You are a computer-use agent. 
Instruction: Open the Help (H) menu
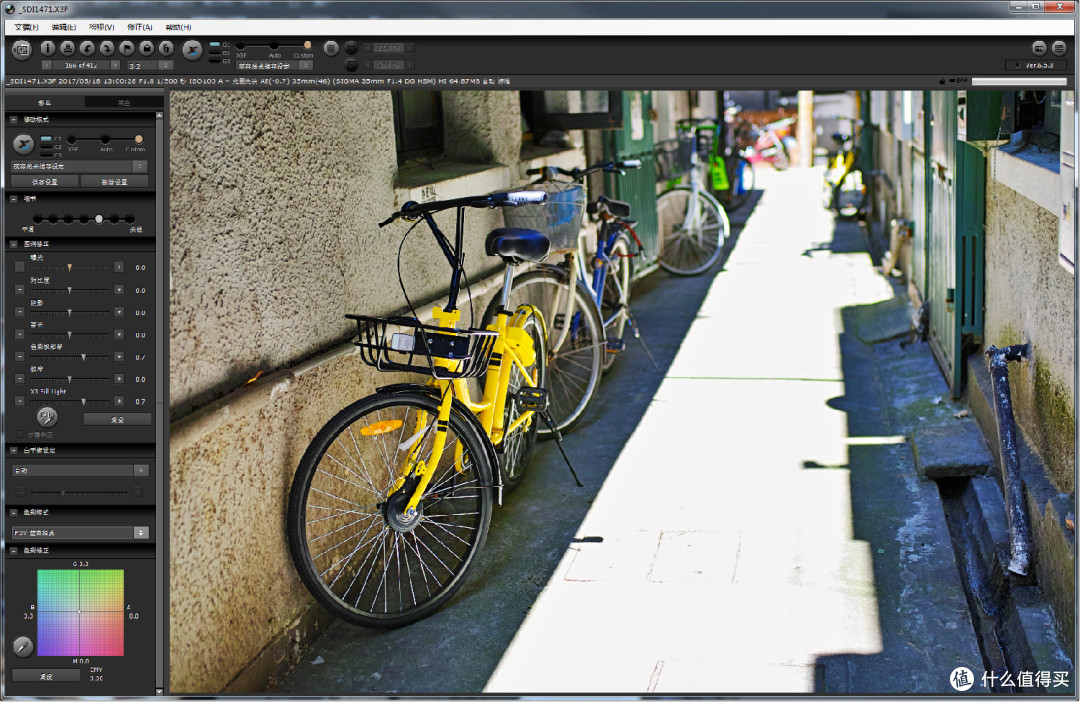pos(178,28)
